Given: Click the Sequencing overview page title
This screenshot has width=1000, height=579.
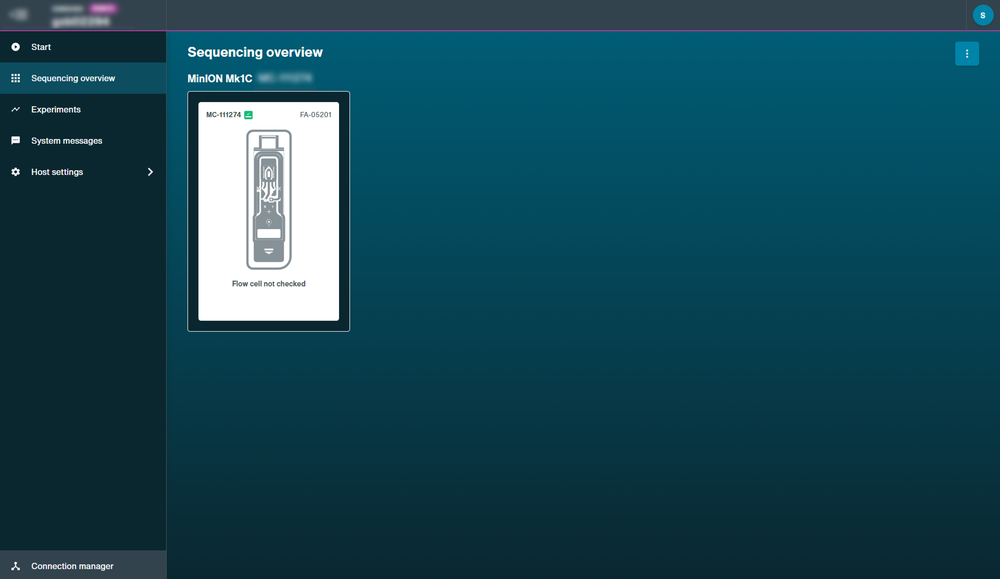Looking at the screenshot, I should pos(255,52).
